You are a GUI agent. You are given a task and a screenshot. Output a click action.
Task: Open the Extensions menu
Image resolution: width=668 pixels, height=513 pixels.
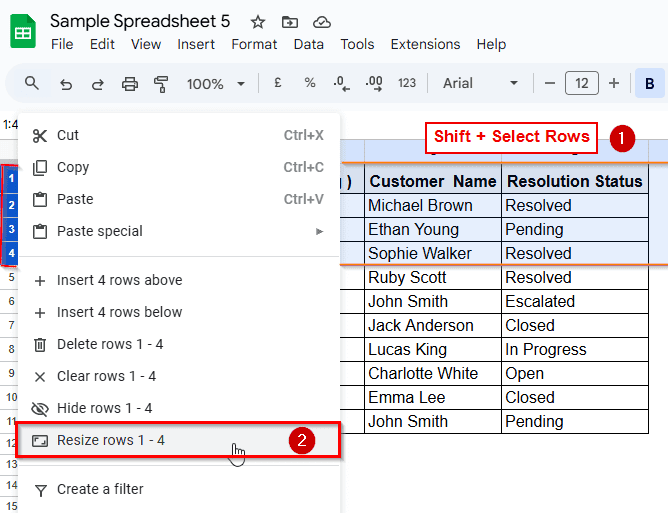click(x=425, y=44)
